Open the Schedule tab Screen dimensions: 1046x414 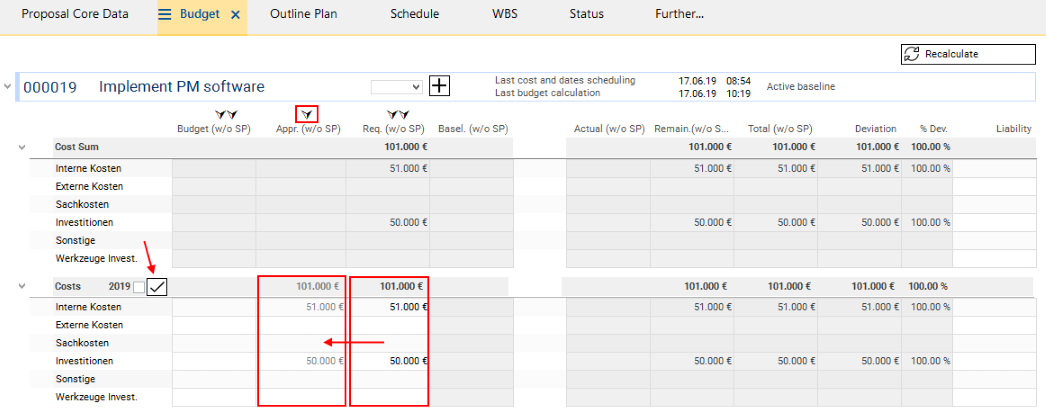[414, 15]
